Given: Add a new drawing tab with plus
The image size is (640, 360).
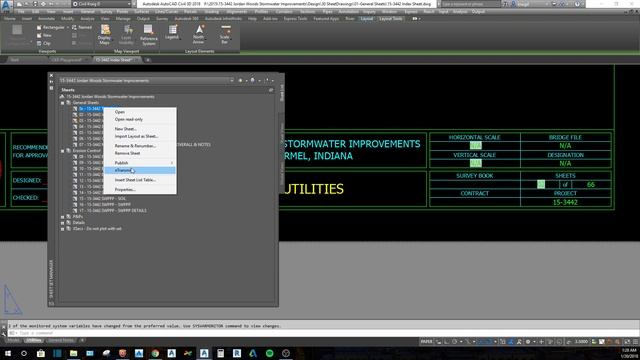Looking at the screenshot, I should point(148,60).
